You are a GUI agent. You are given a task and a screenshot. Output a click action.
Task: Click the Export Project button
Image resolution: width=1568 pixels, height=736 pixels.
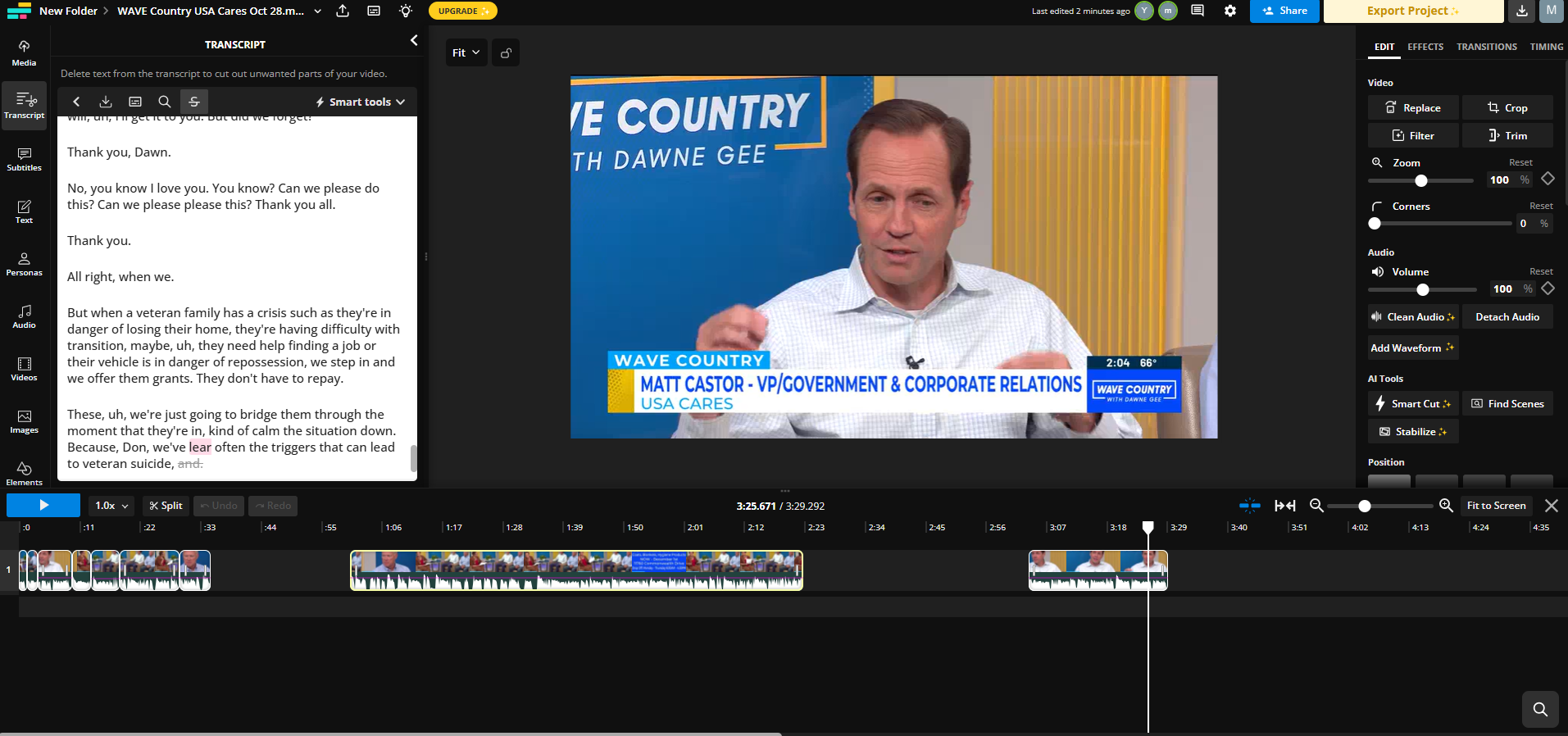[x=1414, y=11]
